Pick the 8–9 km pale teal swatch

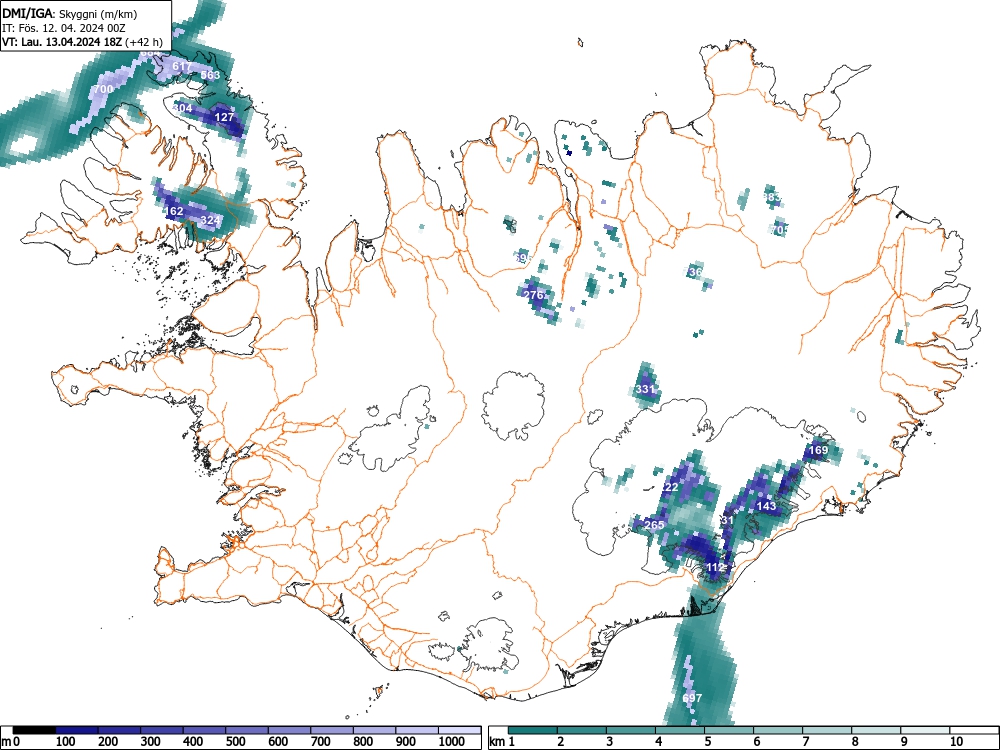click(x=877, y=730)
